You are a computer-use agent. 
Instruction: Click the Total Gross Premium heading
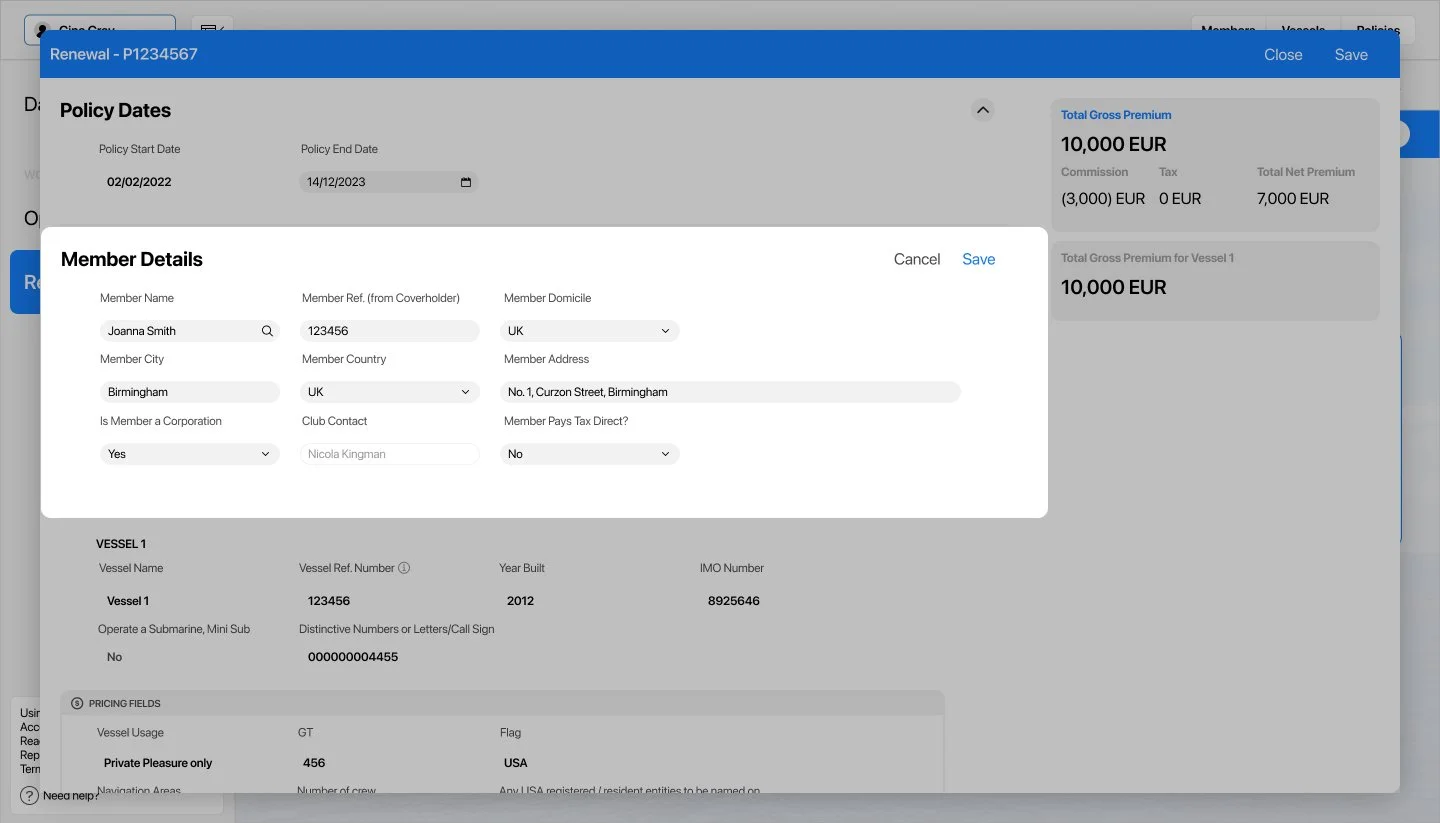click(1116, 115)
